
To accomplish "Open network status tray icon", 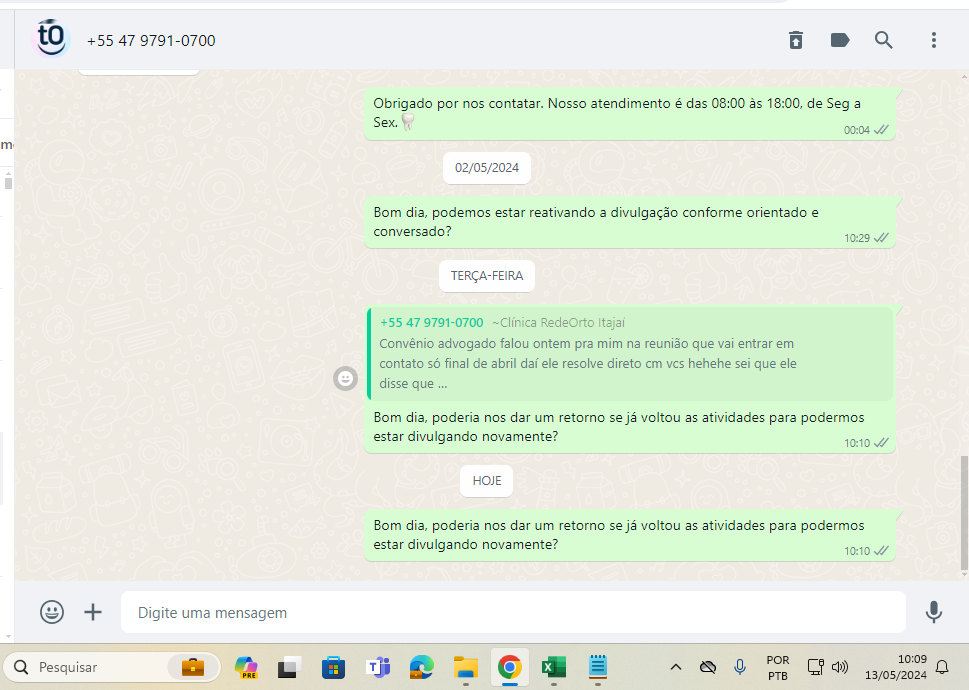I will coord(816,667).
